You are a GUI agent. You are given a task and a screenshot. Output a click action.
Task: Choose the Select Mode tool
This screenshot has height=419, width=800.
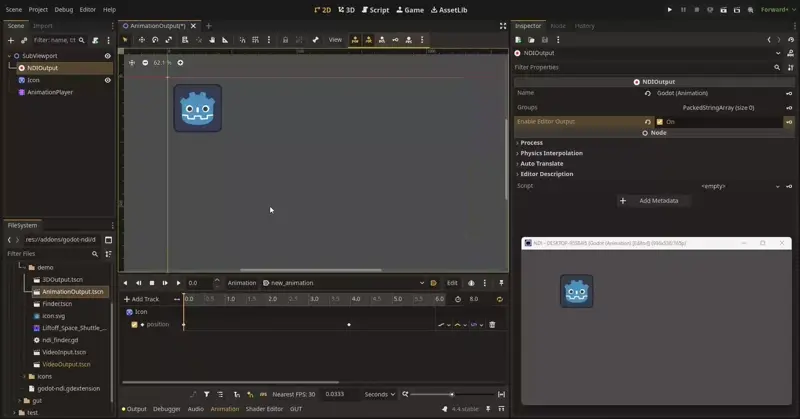pyautogui.click(x=125, y=40)
